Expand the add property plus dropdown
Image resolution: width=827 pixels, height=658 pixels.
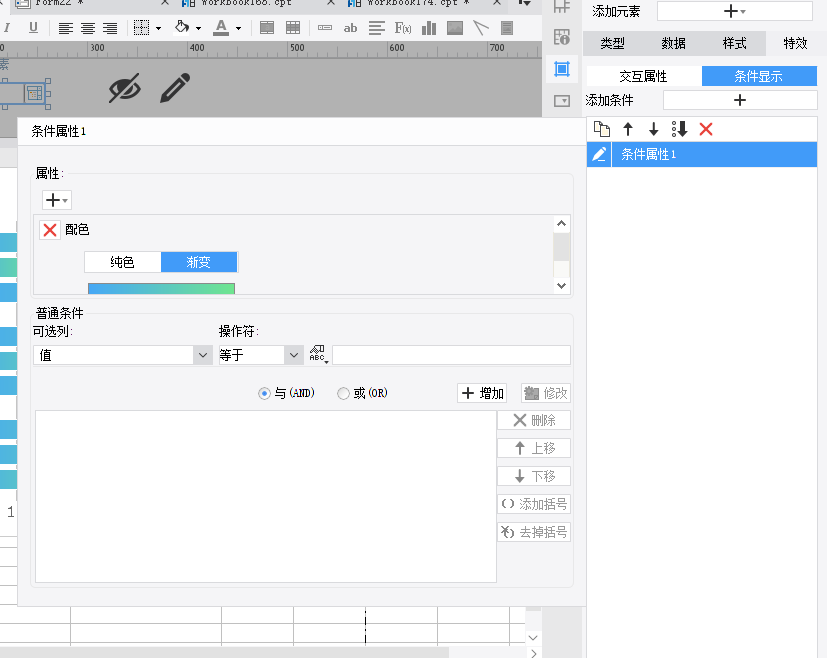tap(57, 200)
